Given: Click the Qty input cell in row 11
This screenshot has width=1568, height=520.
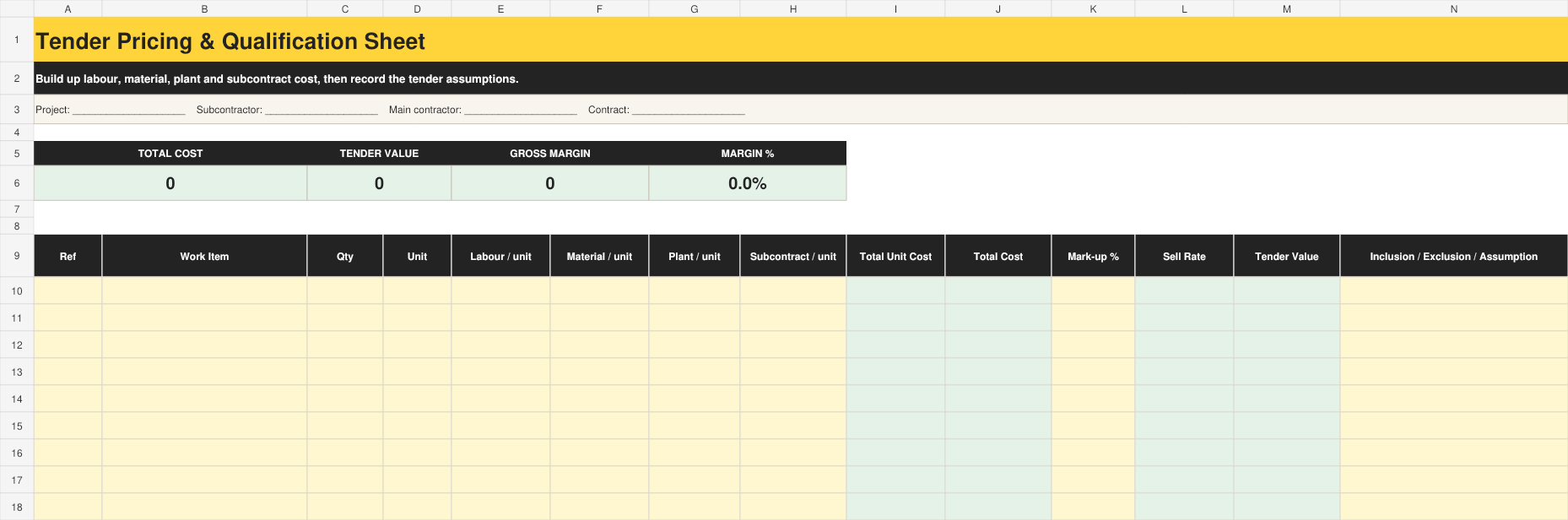Looking at the screenshot, I should click(345, 317).
